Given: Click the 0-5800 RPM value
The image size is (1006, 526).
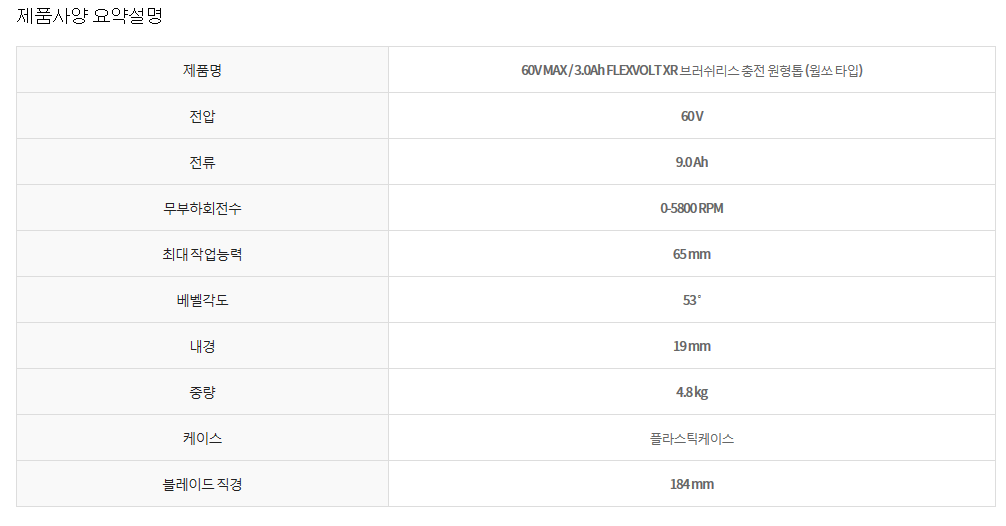Looking at the screenshot, I should pos(691,208).
